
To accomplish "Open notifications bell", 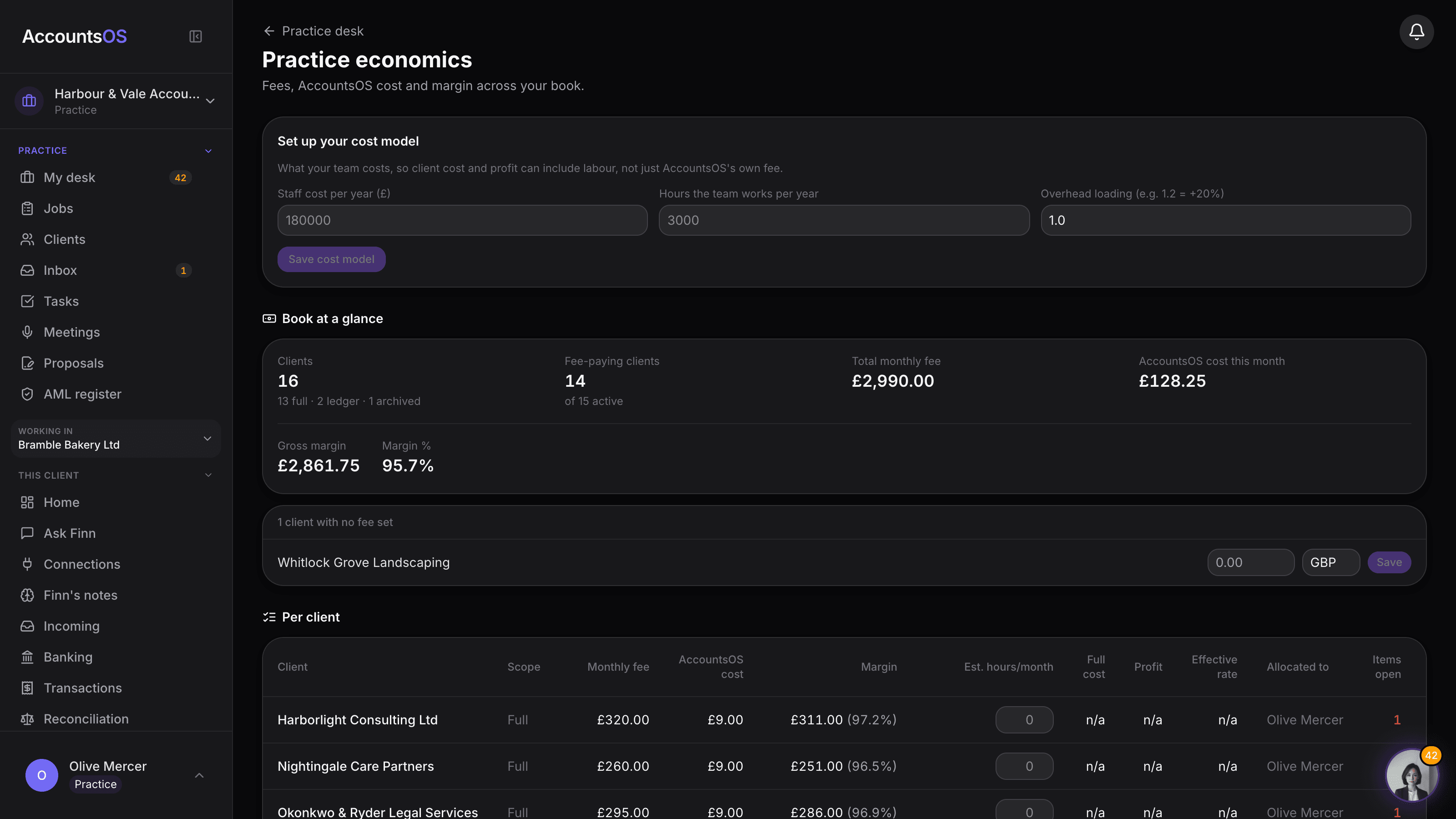I will point(1416,32).
